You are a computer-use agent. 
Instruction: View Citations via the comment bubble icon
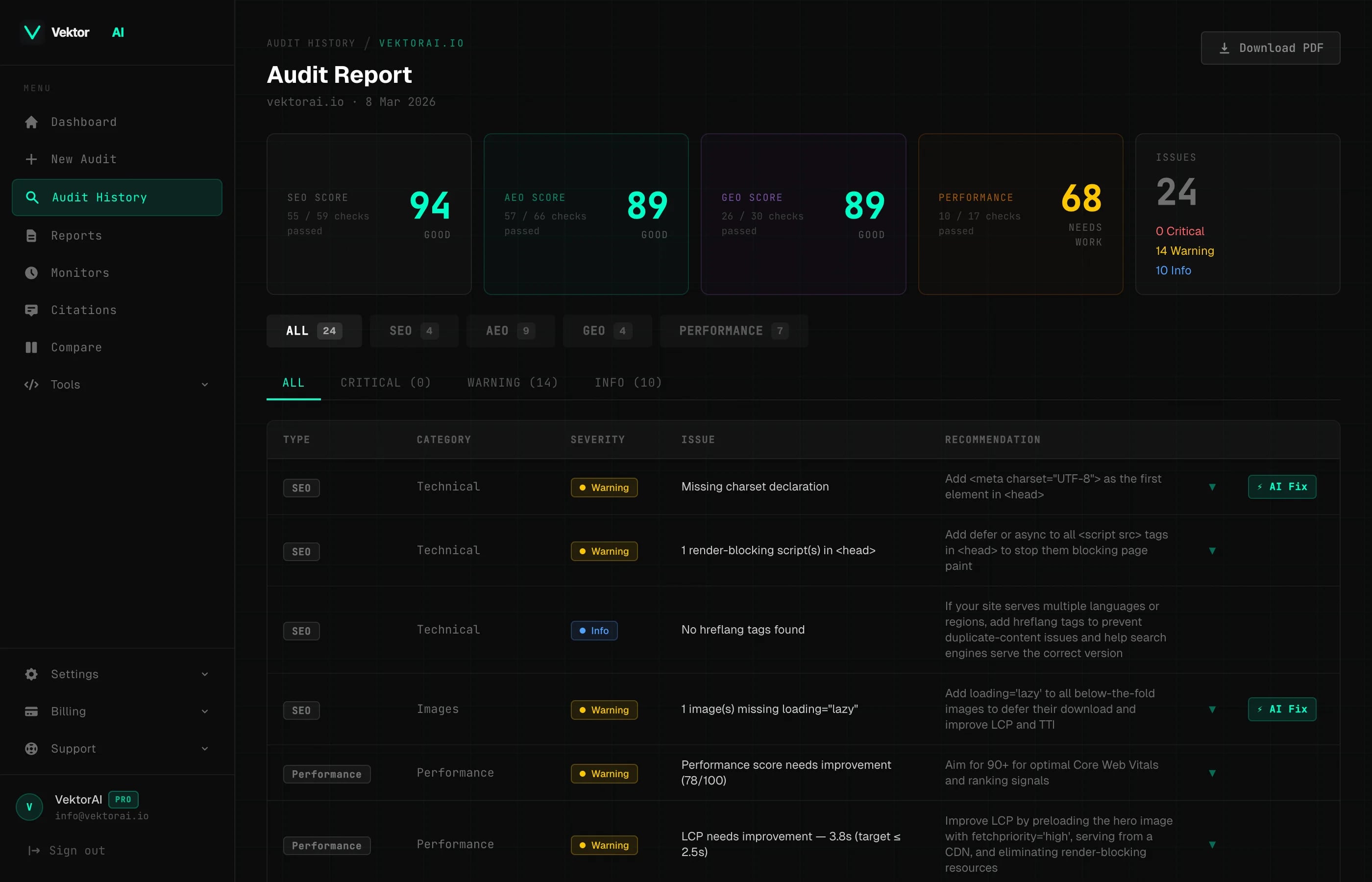click(31, 310)
